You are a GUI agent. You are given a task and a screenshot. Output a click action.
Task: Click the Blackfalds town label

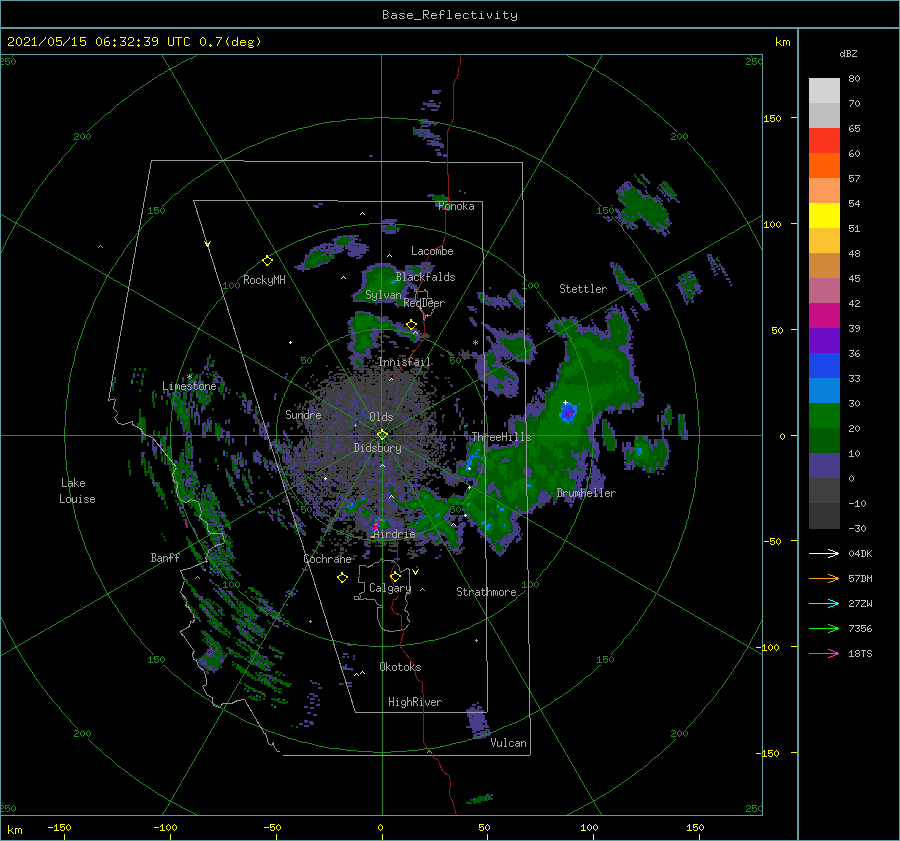[425, 277]
